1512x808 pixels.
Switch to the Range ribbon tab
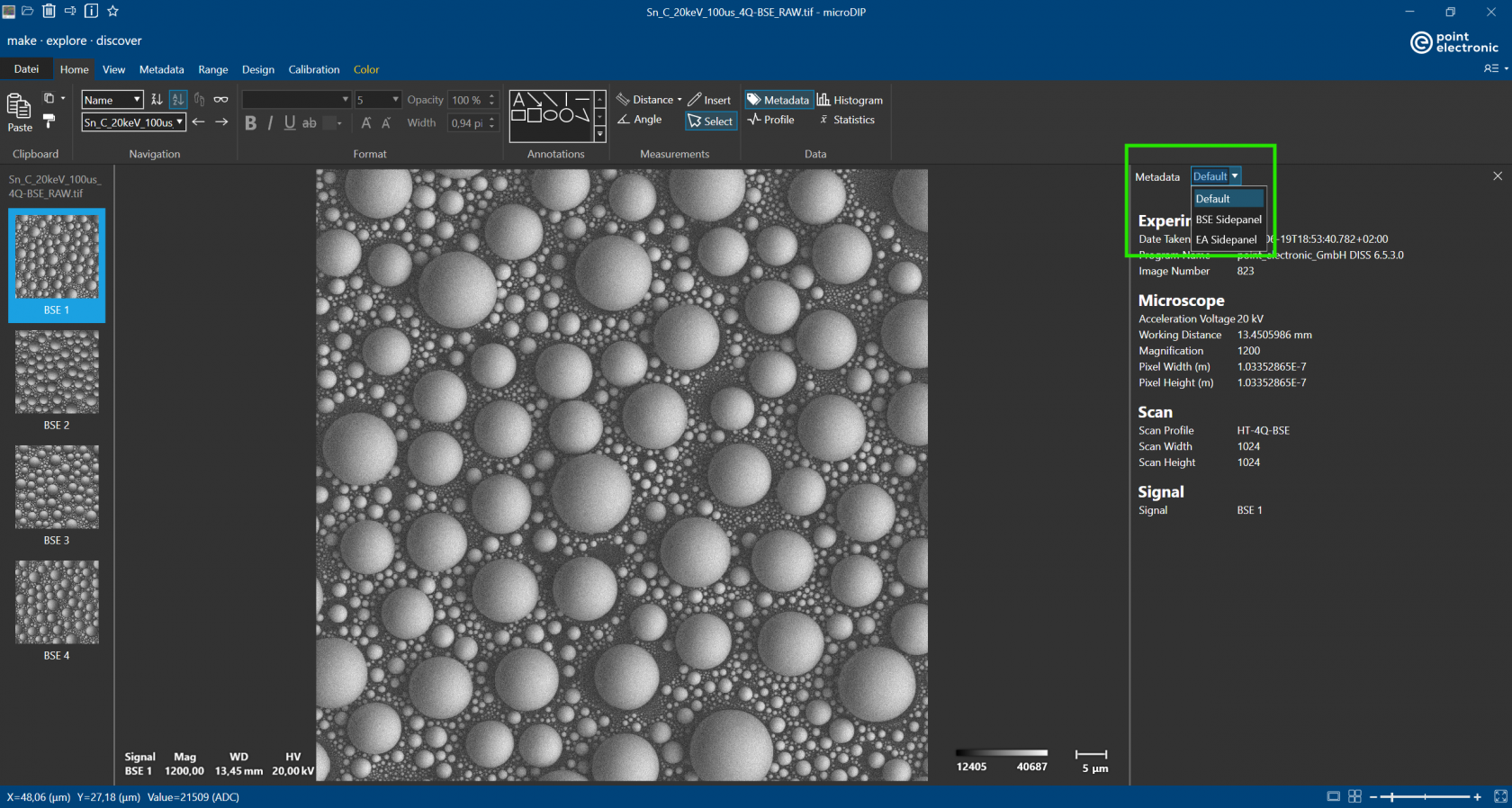(213, 69)
